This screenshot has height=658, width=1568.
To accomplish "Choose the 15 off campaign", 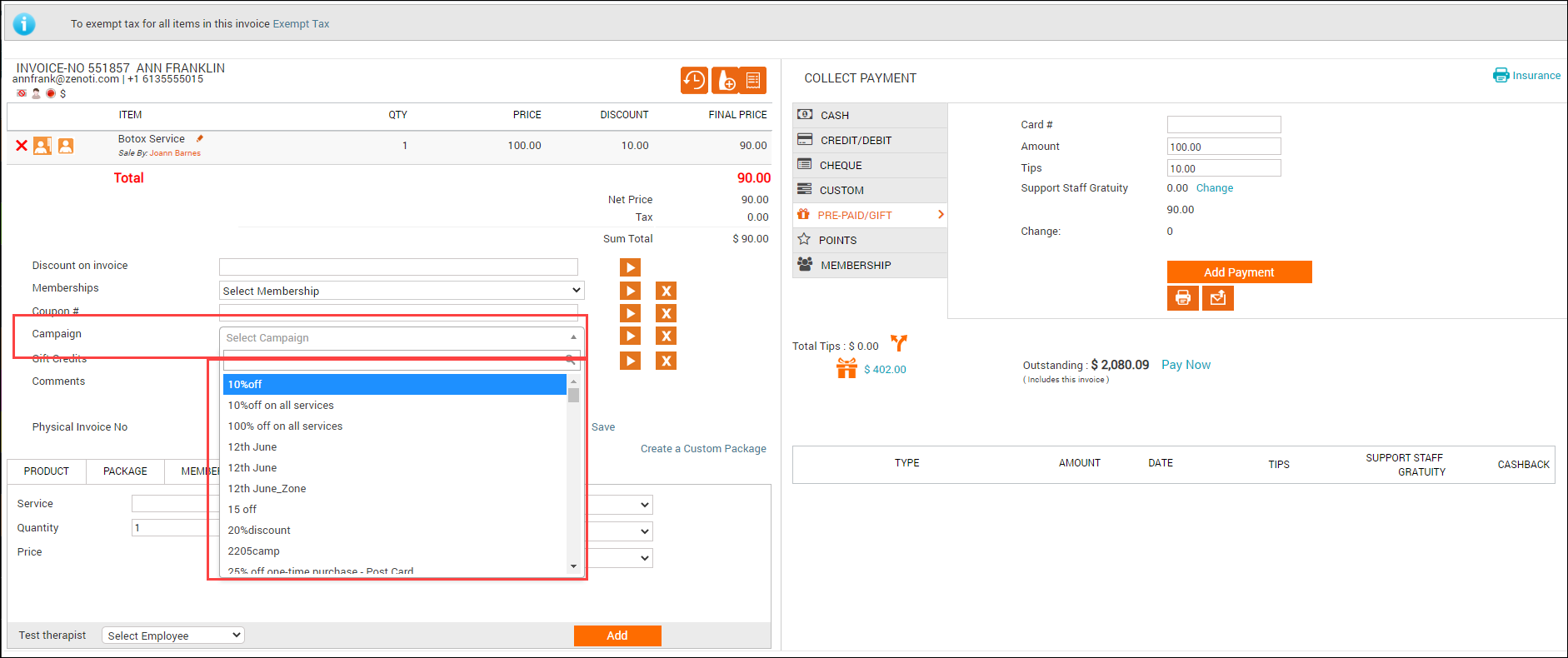I will click(395, 509).
